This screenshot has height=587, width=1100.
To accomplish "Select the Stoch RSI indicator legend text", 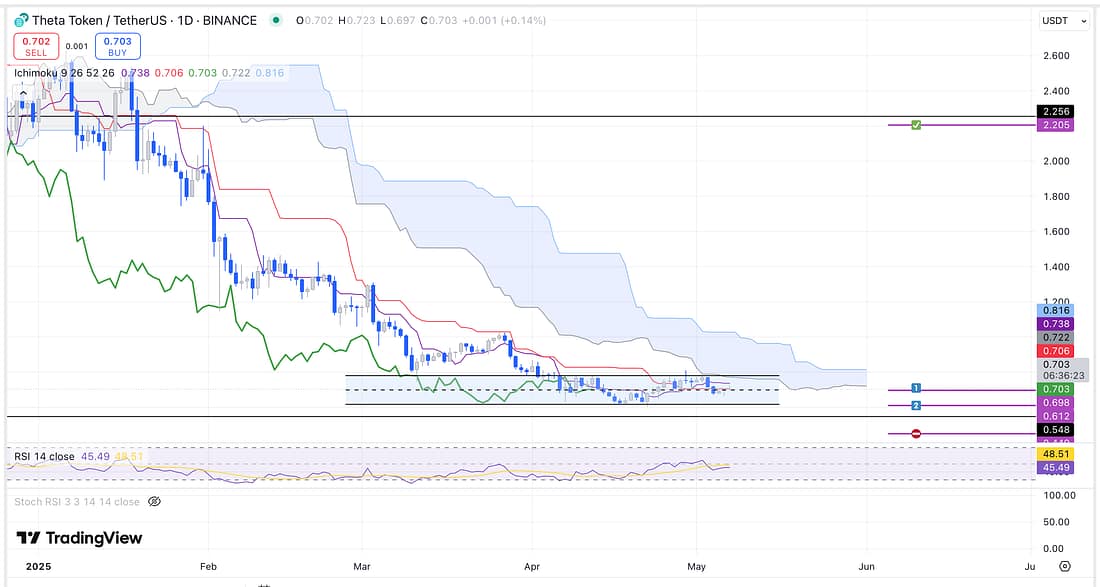I will 77,502.
